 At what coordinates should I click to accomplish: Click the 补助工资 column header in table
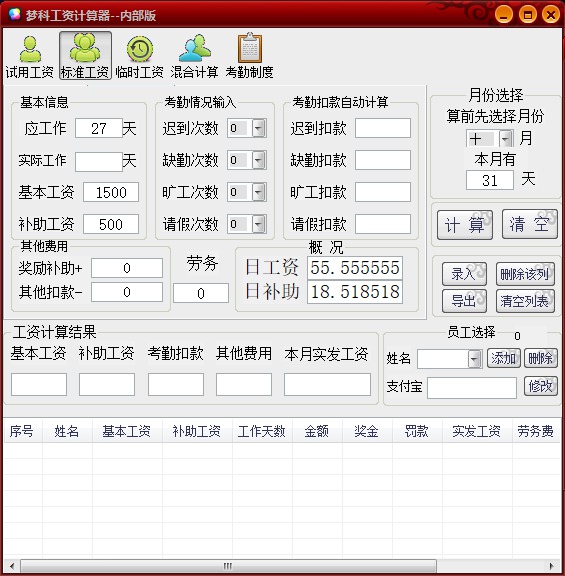click(x=197, y=431)
